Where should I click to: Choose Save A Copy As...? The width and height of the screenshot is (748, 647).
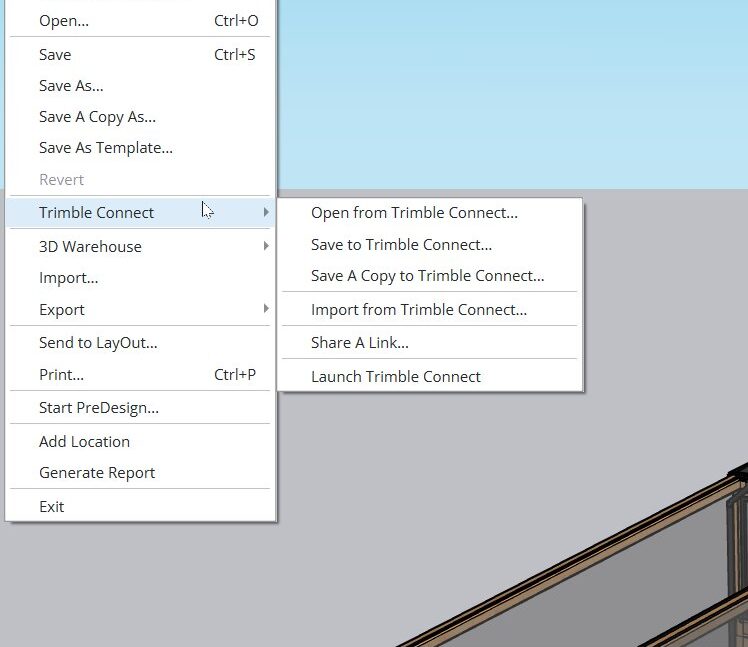pyautogui.click(x=140, y=117)
